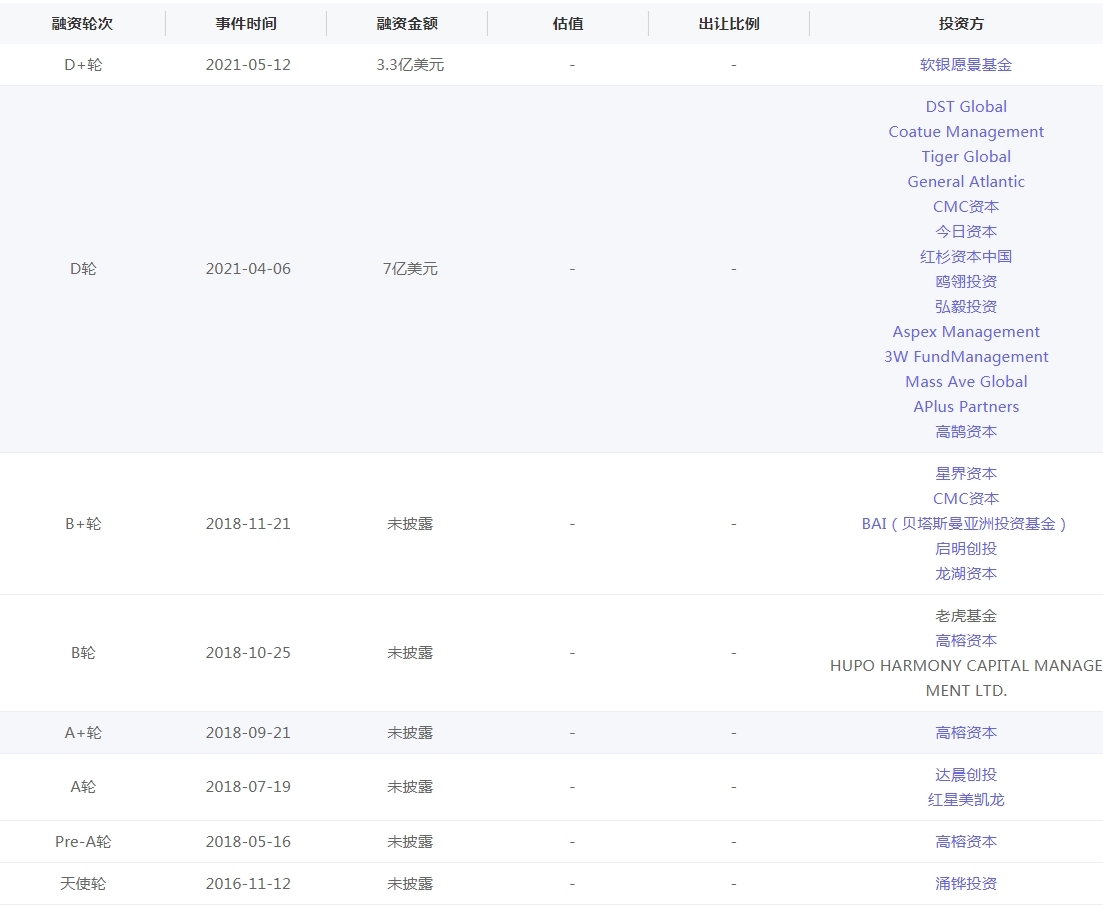This screenshot has height=906, width=1103.
Task: Click the date 2018-07-19
Action: coord(248,786)
